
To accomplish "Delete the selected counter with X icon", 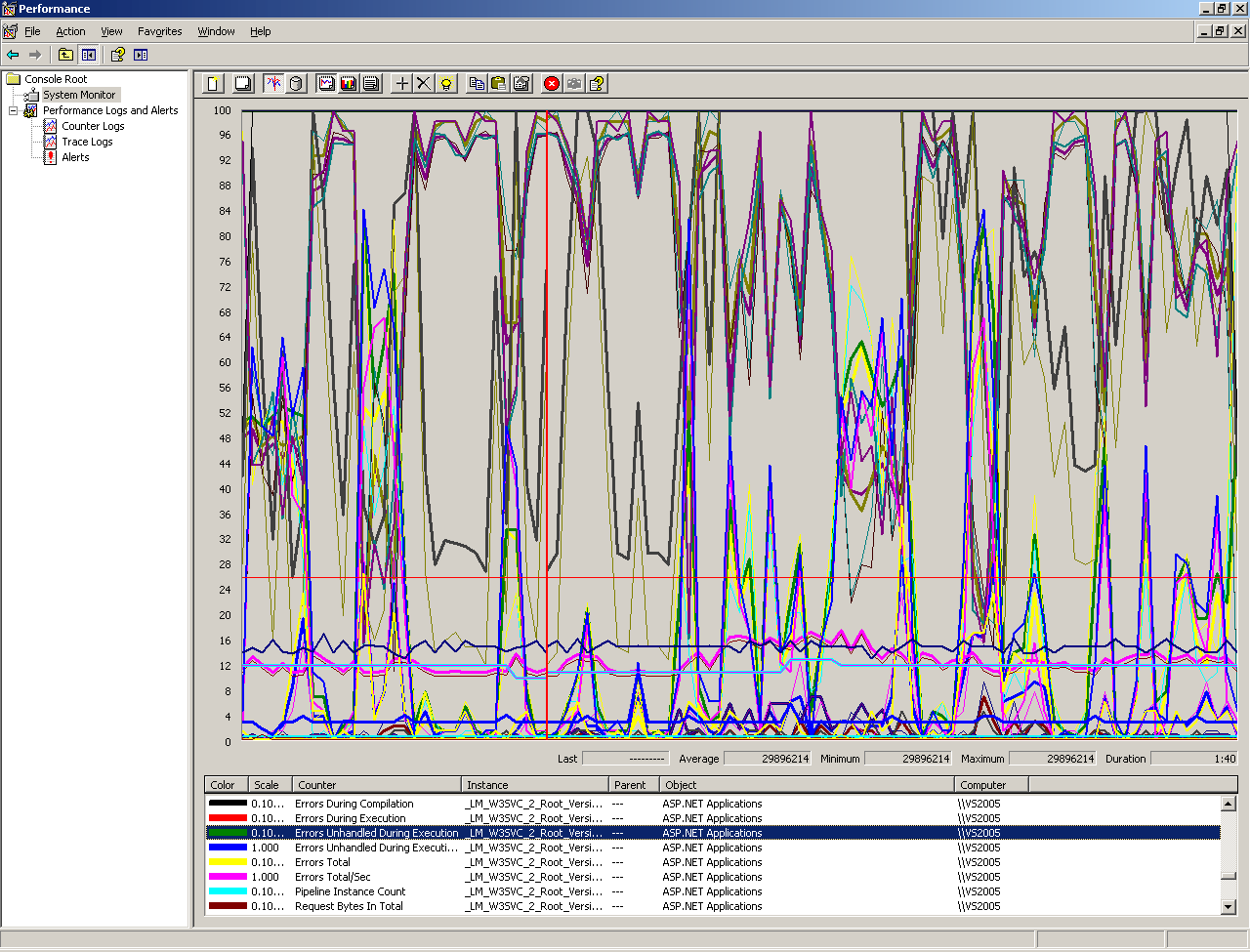I will (x=424, y=84).
